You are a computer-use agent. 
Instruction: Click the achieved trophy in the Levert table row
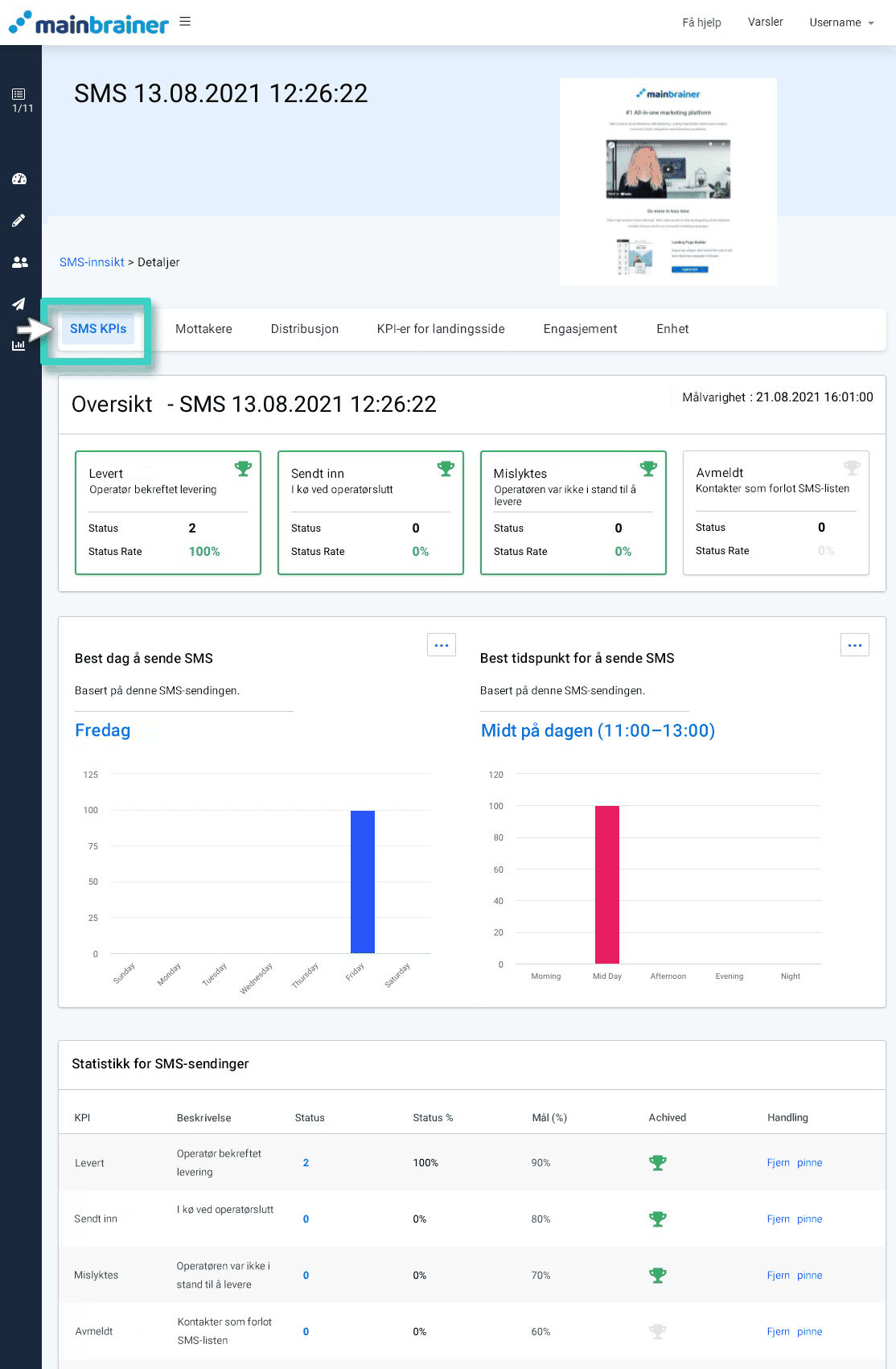658,1162
